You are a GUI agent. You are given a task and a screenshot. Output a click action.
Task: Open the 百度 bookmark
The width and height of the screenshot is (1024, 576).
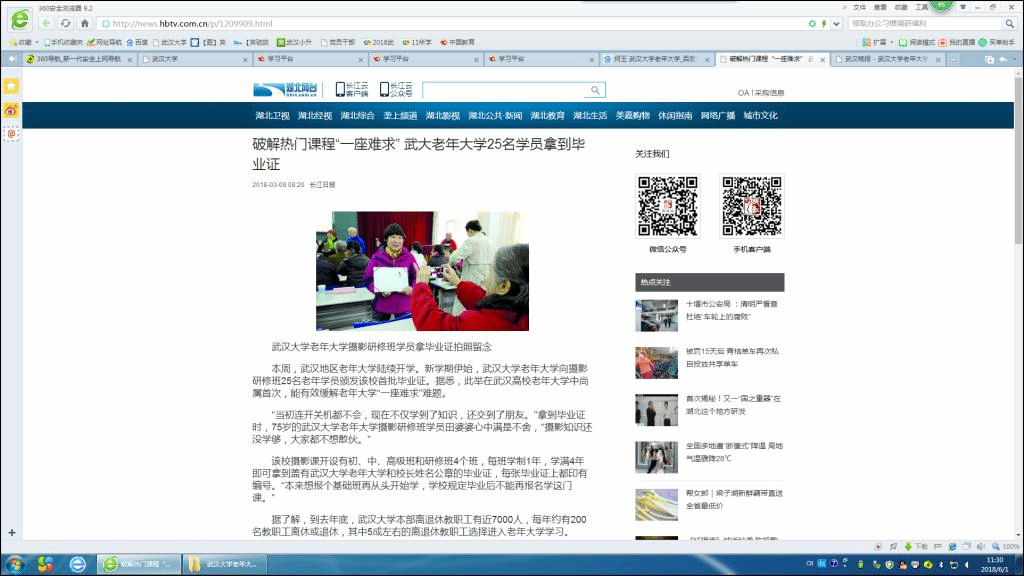coord(137,42)
